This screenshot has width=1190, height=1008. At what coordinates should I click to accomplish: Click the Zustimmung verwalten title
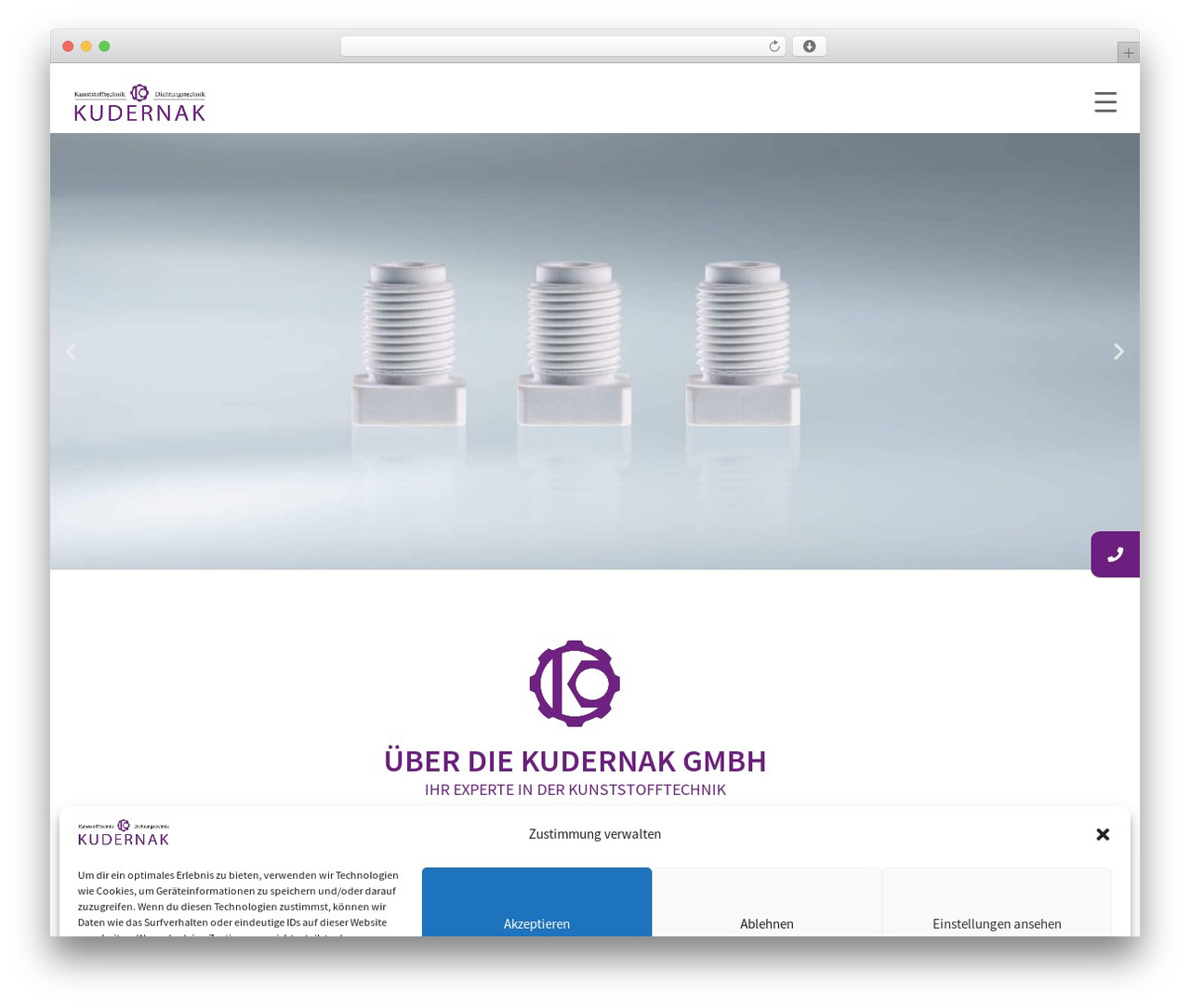595,834
